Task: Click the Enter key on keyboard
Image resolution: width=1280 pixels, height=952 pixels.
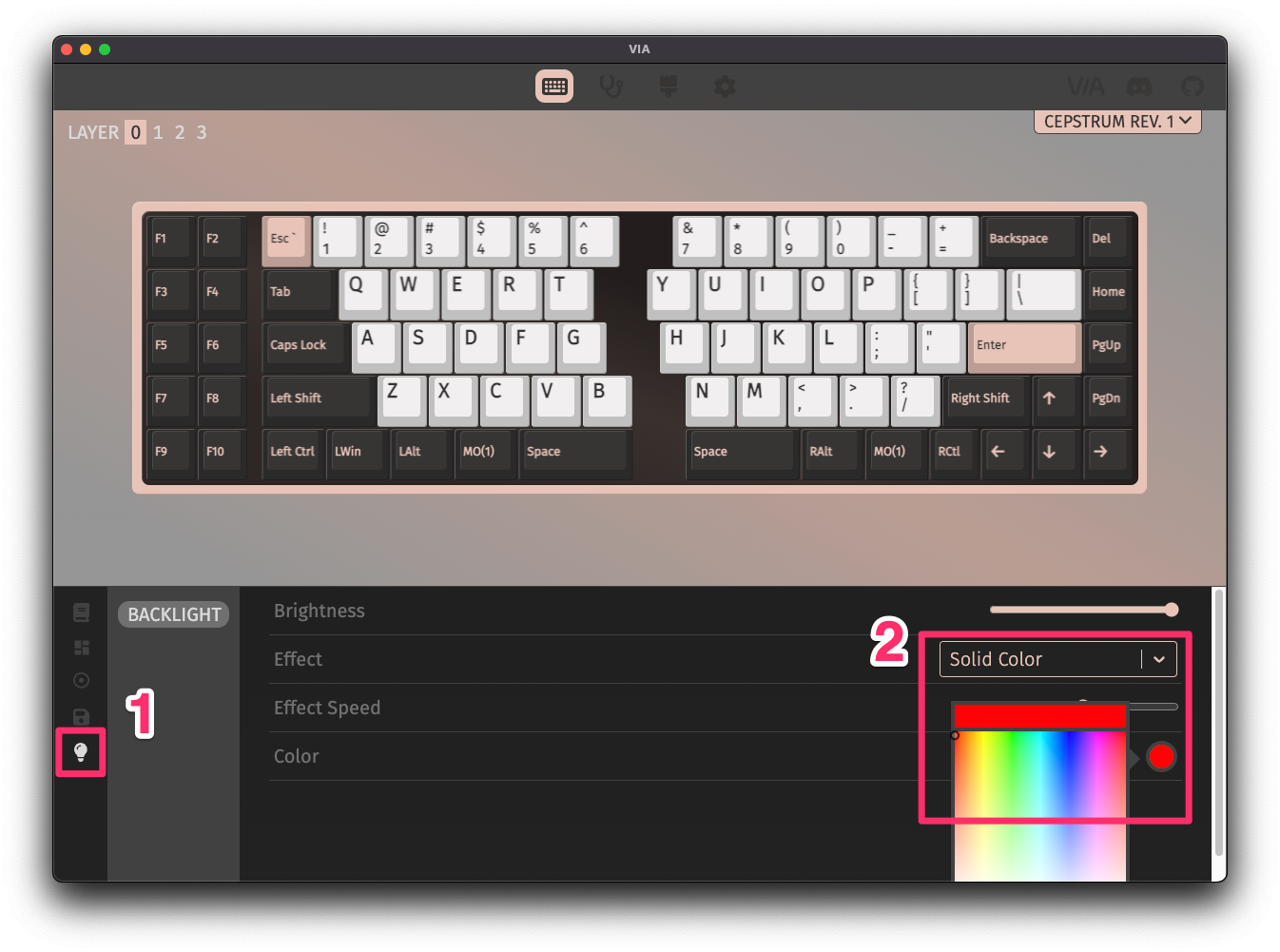Action: 1022,344
